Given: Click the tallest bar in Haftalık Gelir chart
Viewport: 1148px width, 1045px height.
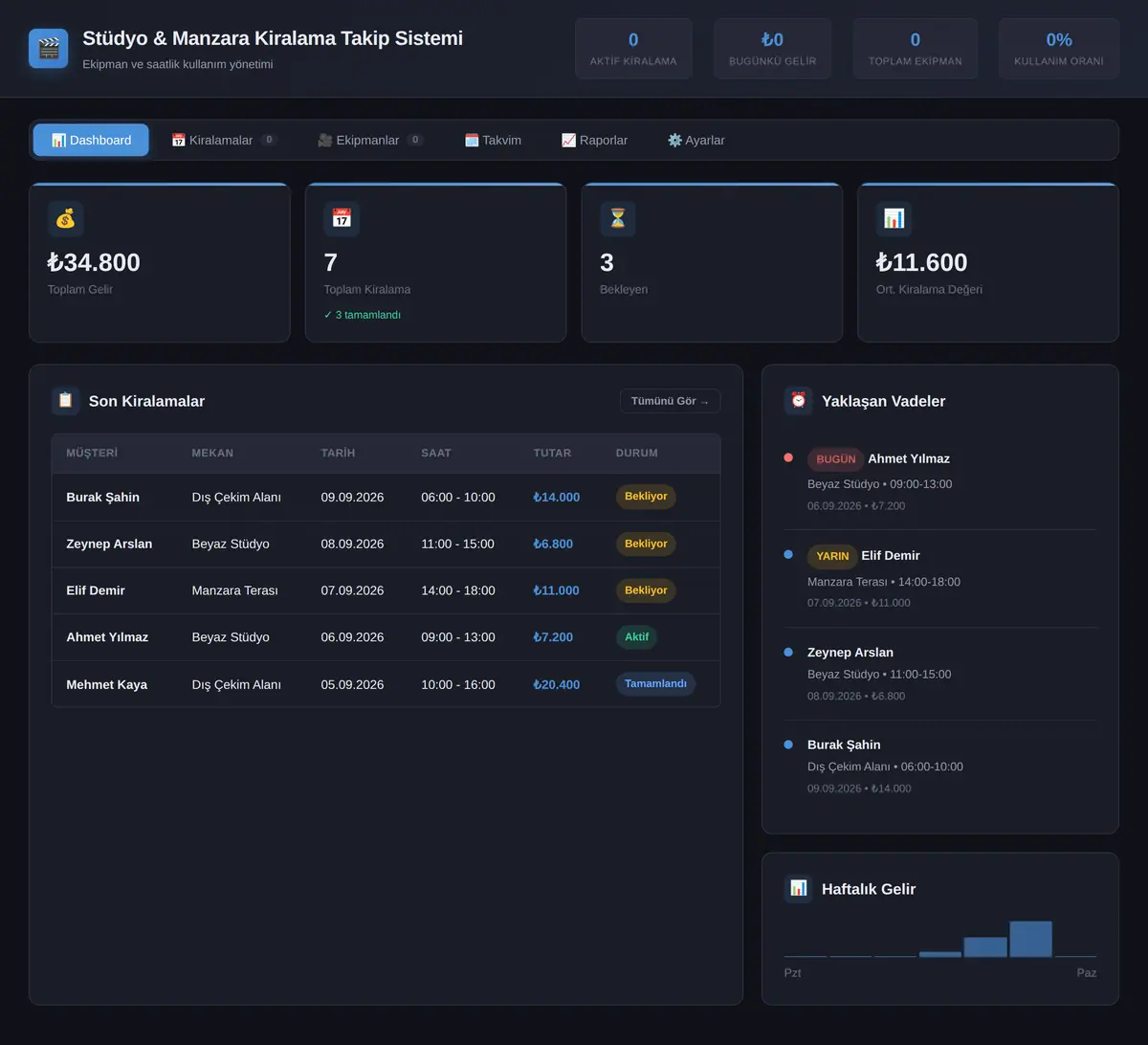Looking at the screenshot, I should coord(1030,939).
